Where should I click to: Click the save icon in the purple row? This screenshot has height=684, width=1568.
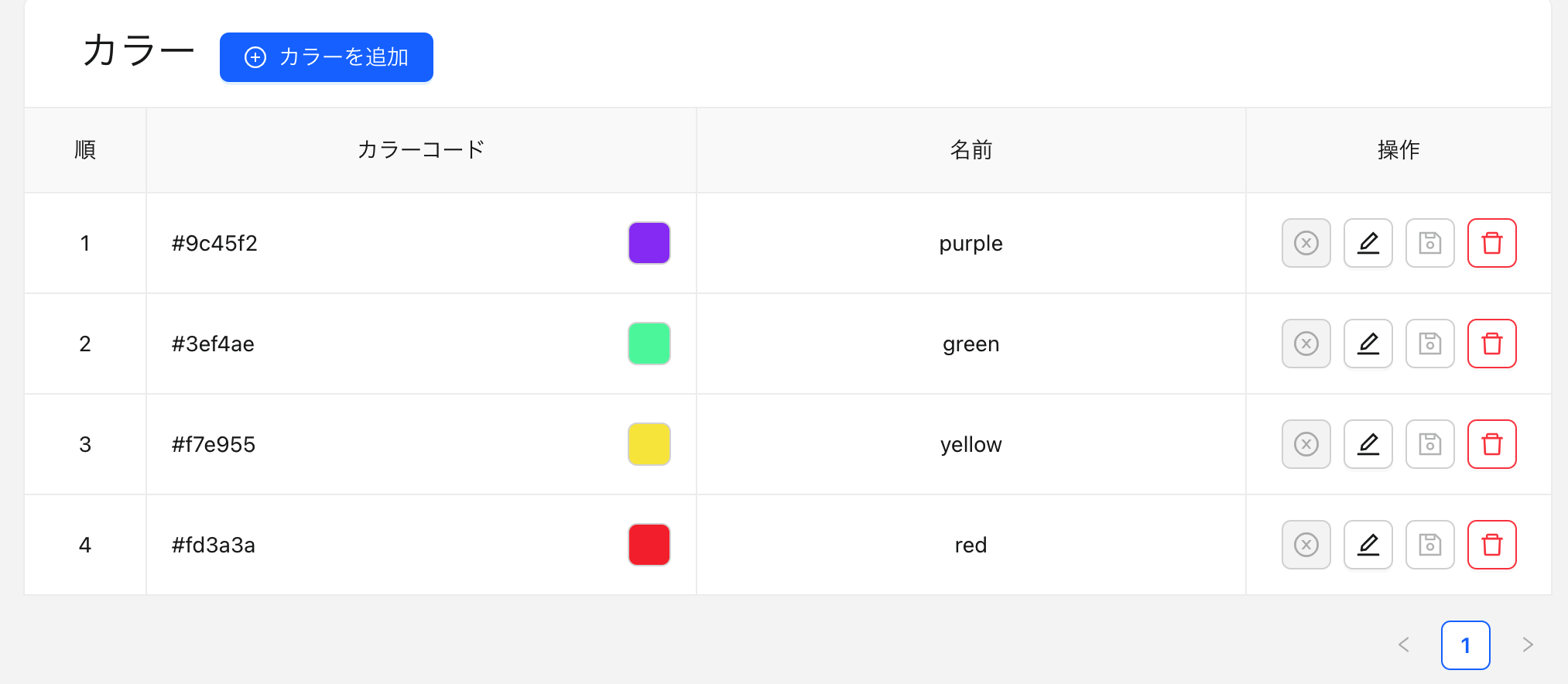tap(1429, 243)
